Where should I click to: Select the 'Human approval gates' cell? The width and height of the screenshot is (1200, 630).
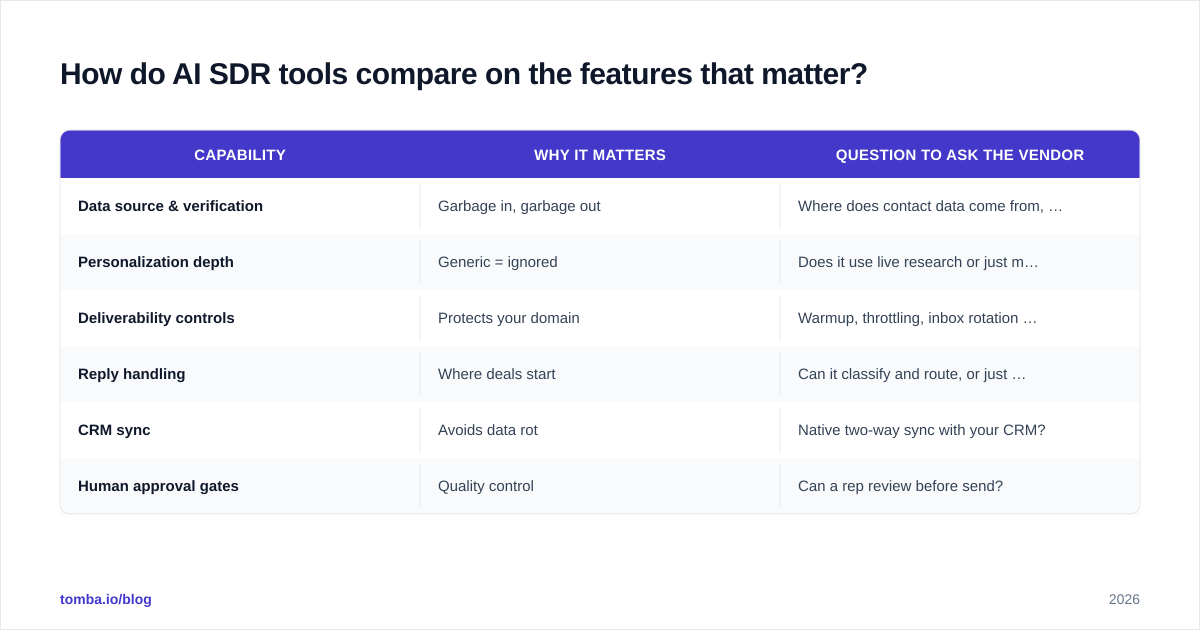[240, 486]
